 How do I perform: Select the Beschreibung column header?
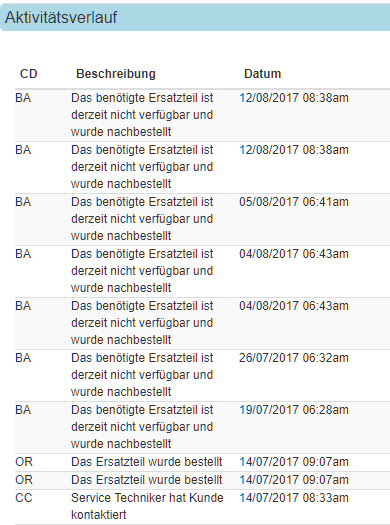(x=116, y=74)
